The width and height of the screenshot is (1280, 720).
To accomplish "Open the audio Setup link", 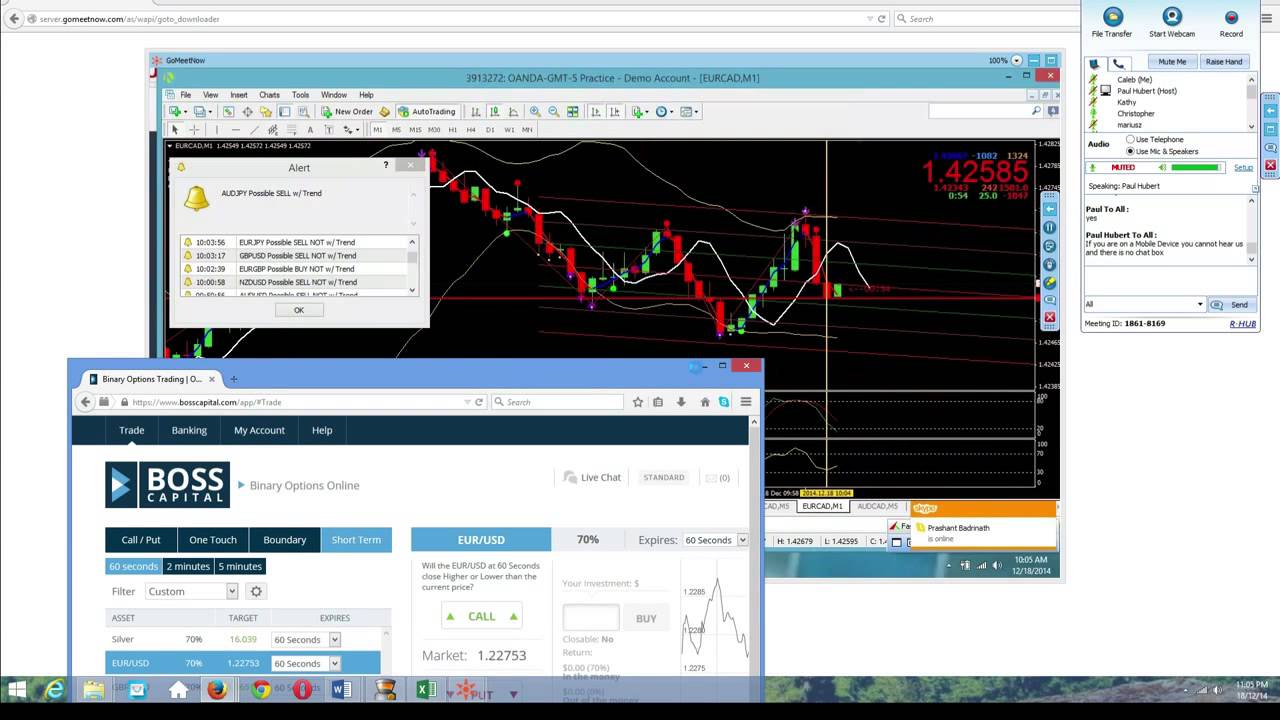I will [x=1243, y=168].
